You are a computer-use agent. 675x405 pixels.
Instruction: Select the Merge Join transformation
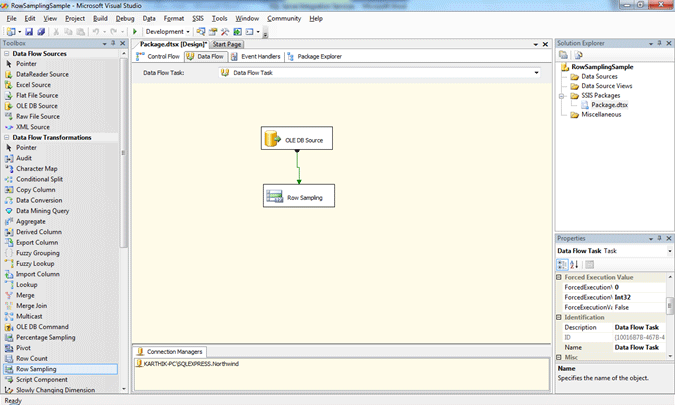click(31, 306)
